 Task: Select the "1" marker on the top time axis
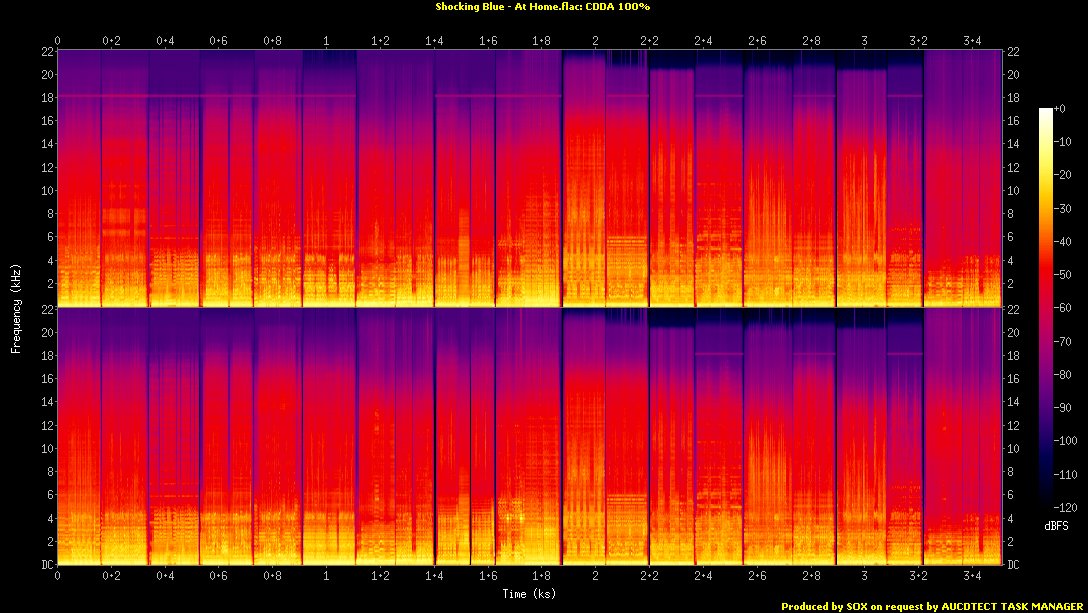click(x=327, y=40)
